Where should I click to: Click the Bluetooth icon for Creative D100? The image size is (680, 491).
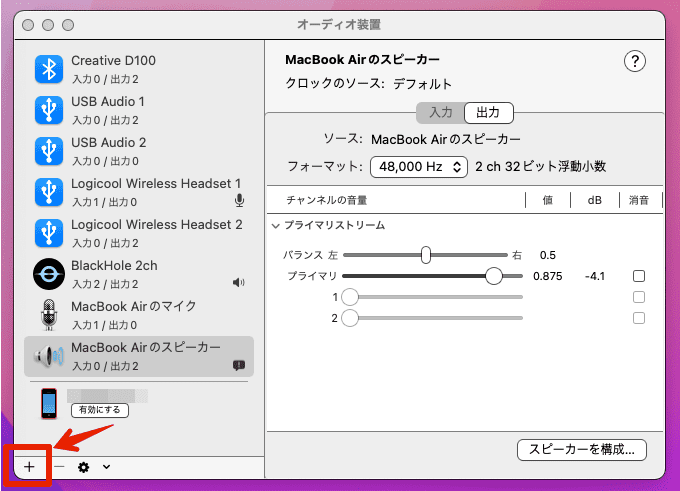[x=49, y=69]
